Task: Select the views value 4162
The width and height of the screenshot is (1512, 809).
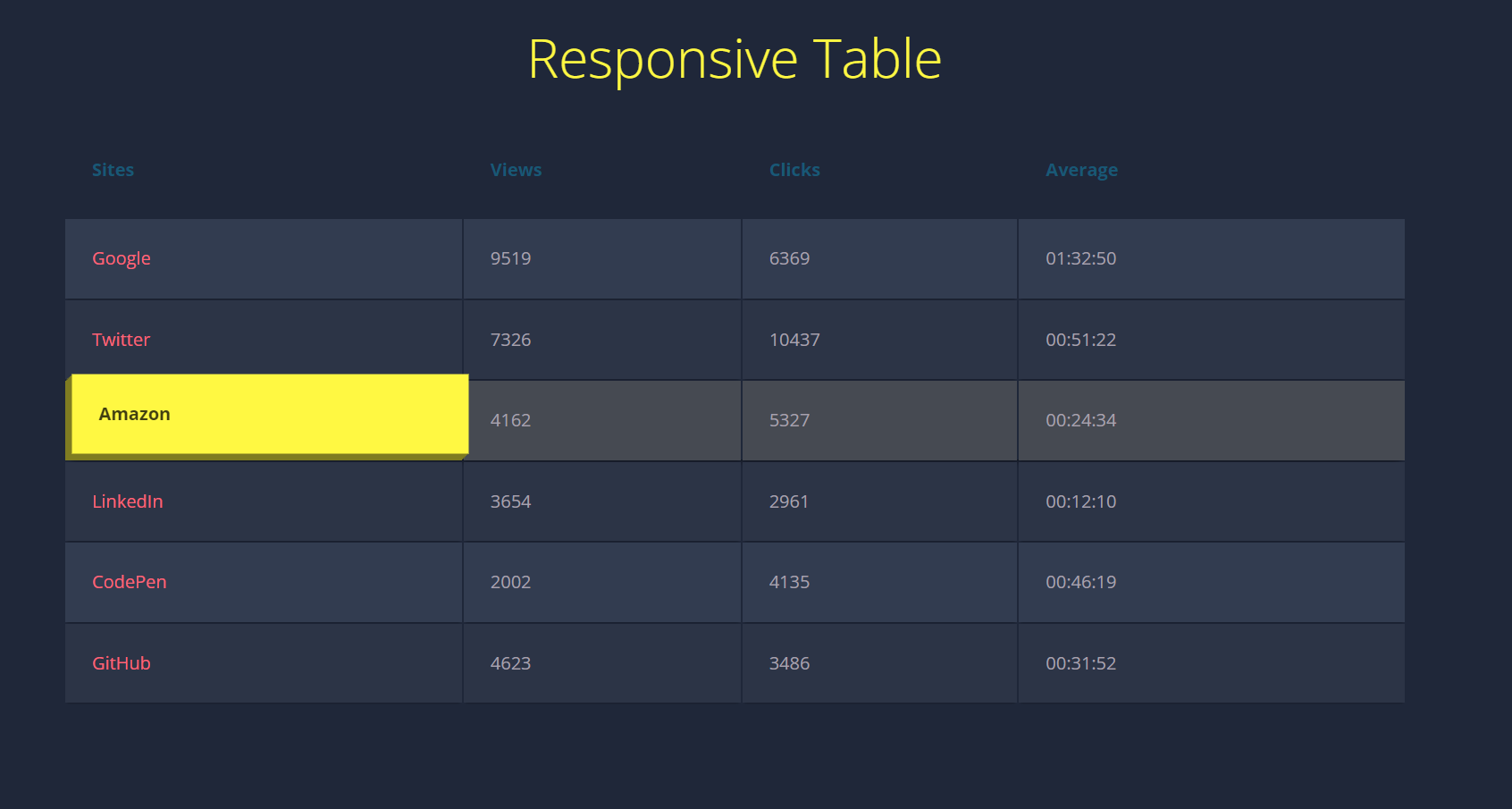Action: coord(510,420)
